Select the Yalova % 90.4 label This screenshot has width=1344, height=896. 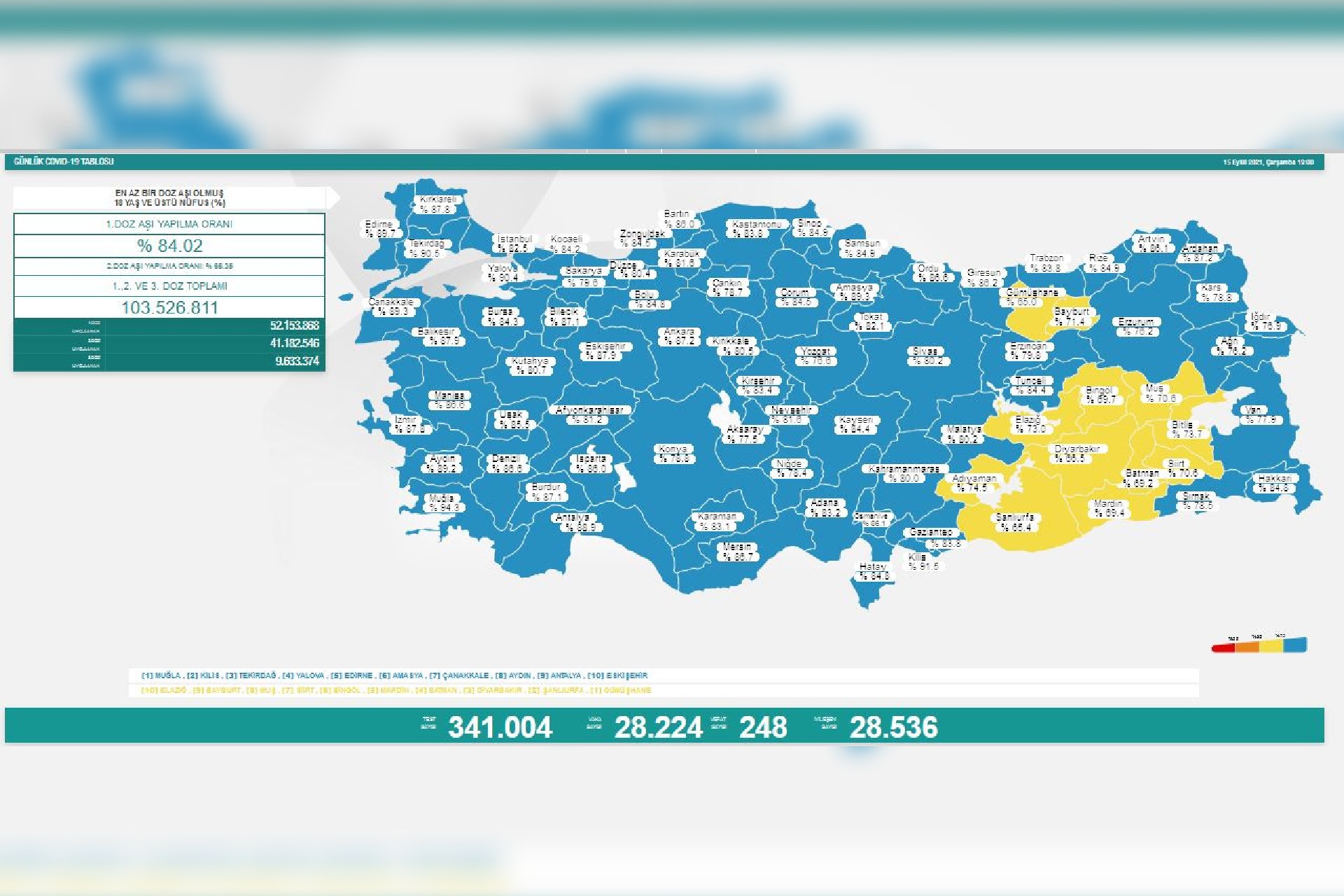pos(503,273)
